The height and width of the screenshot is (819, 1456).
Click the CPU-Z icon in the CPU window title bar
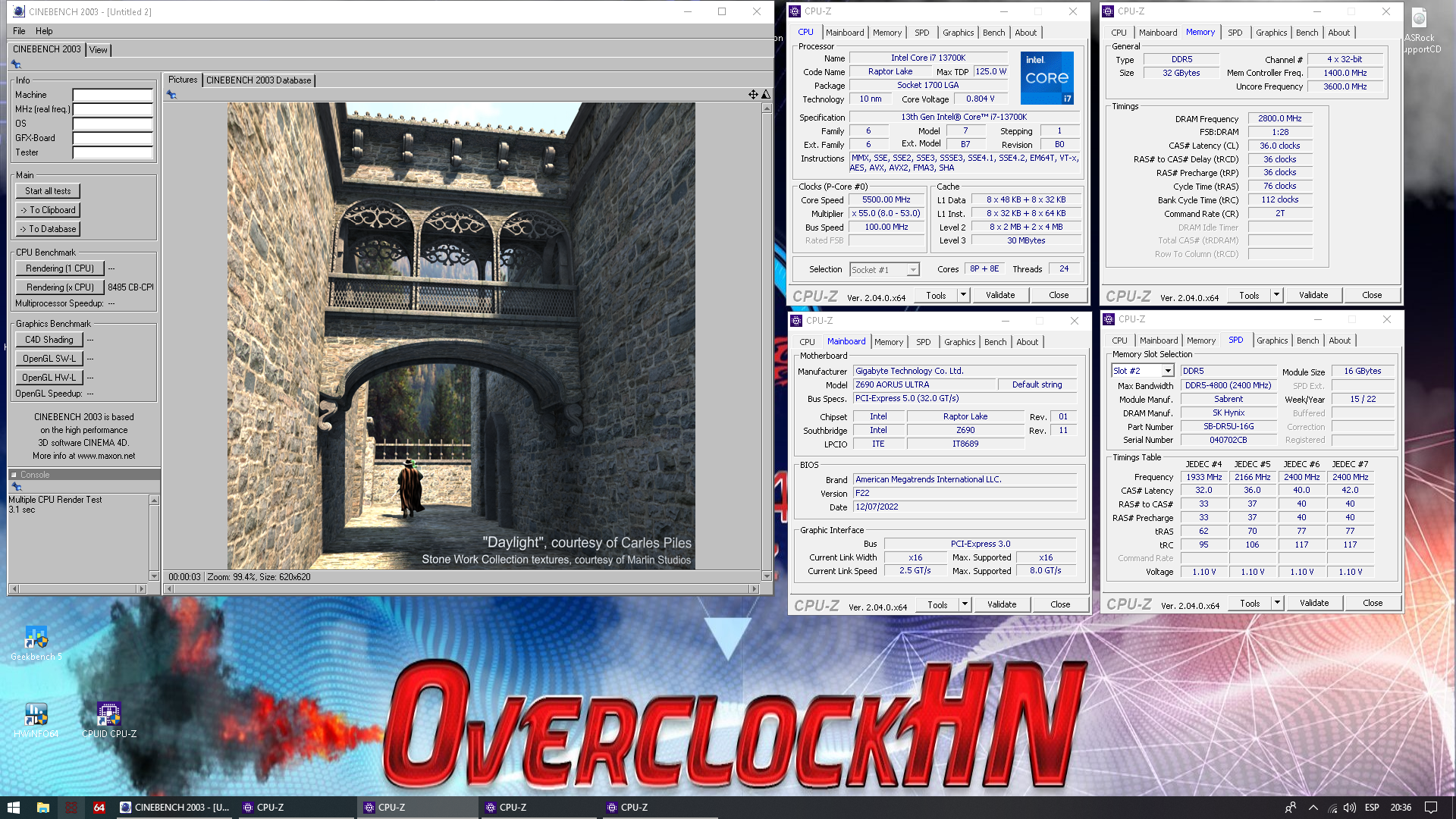[795, 11]
